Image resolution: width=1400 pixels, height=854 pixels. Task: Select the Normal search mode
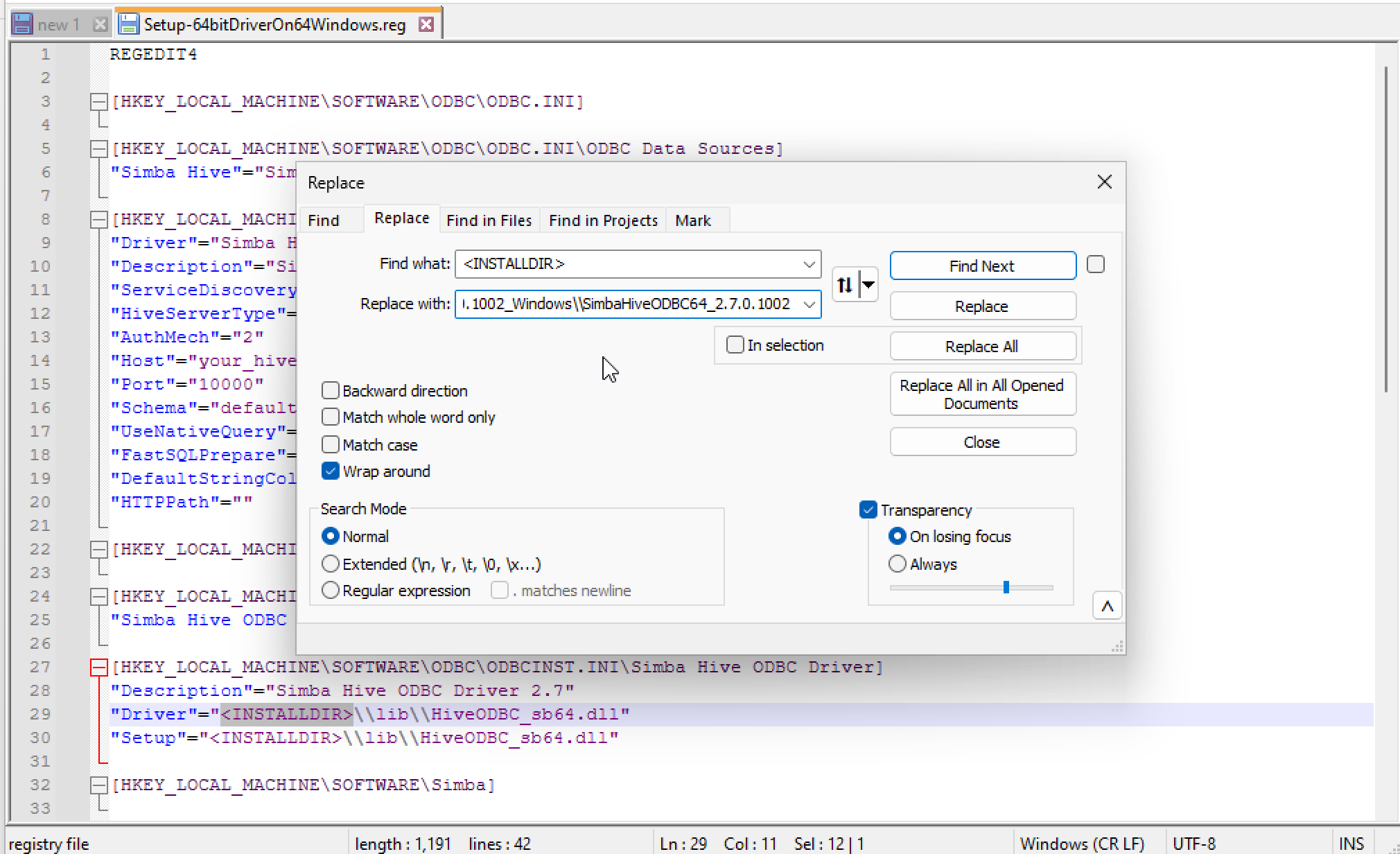tap(331, 537)
